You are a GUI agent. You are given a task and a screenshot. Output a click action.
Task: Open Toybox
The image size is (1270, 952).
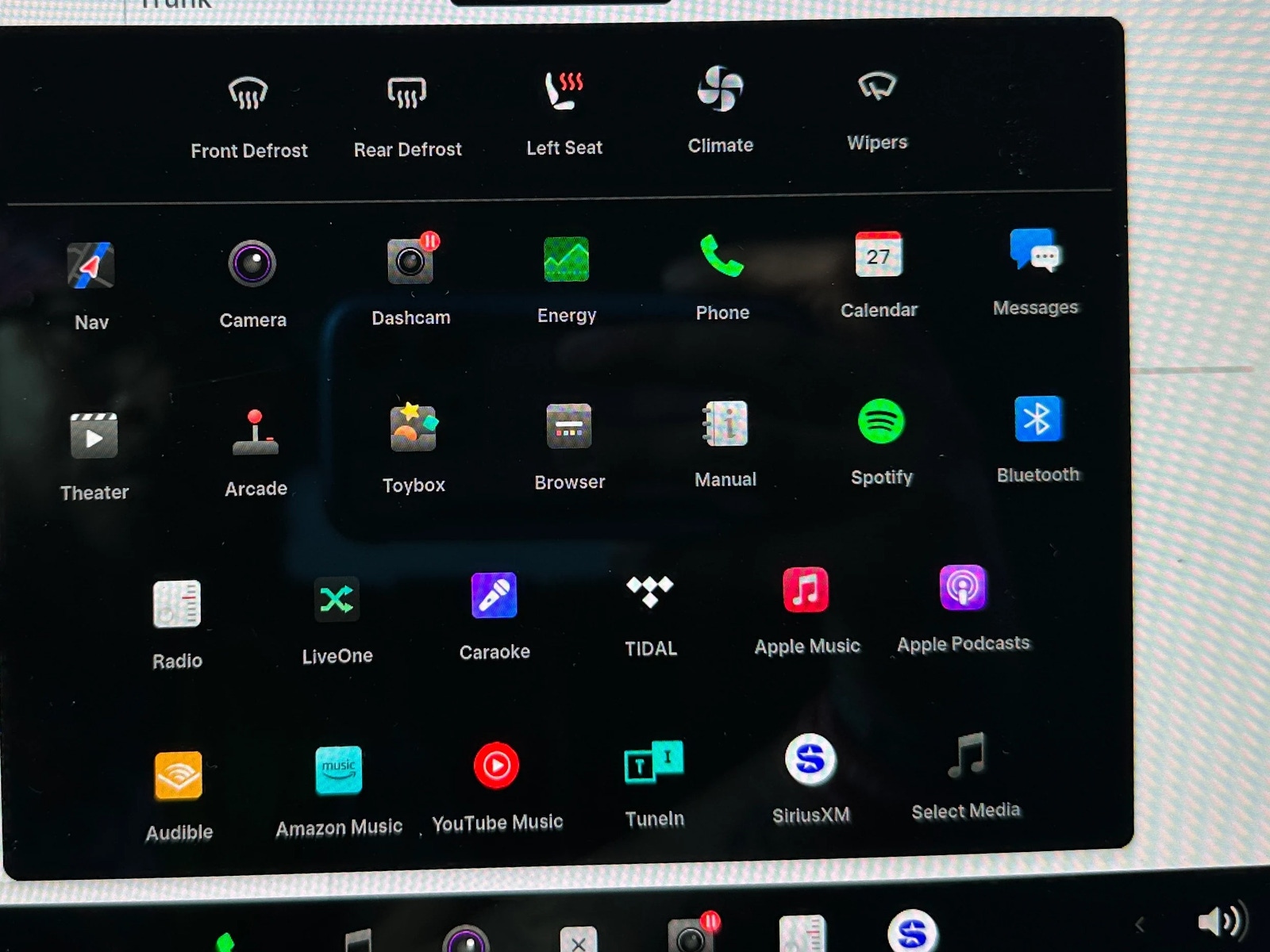(x=413, y=429)
